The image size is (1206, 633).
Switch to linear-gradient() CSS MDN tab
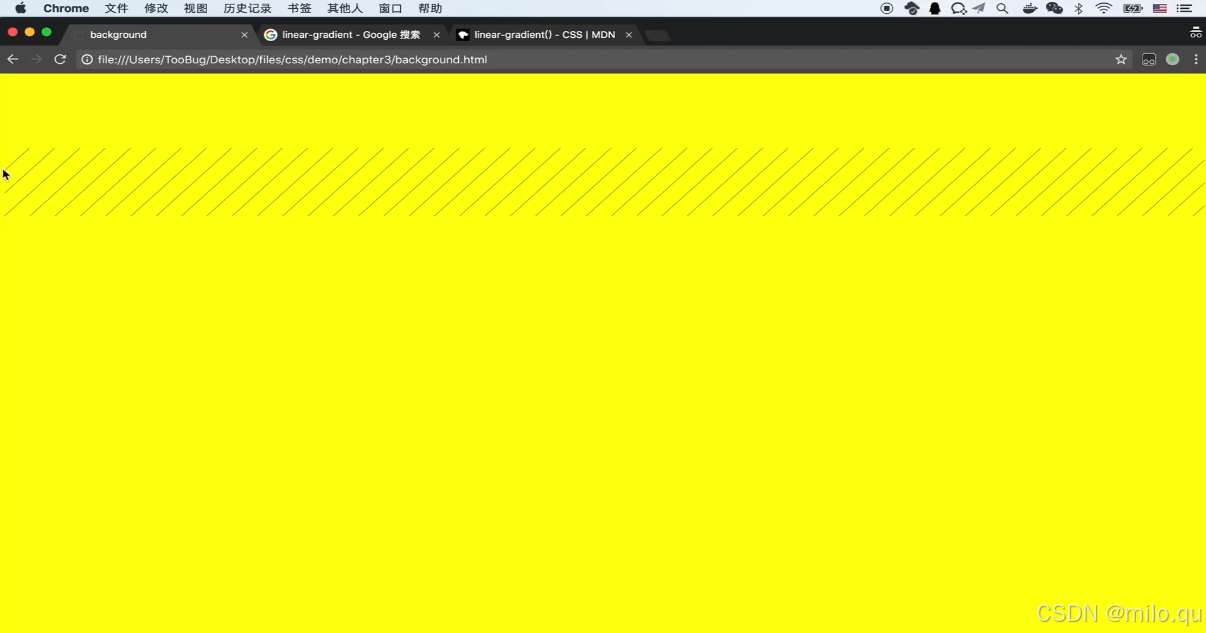(x=545, y=34)
